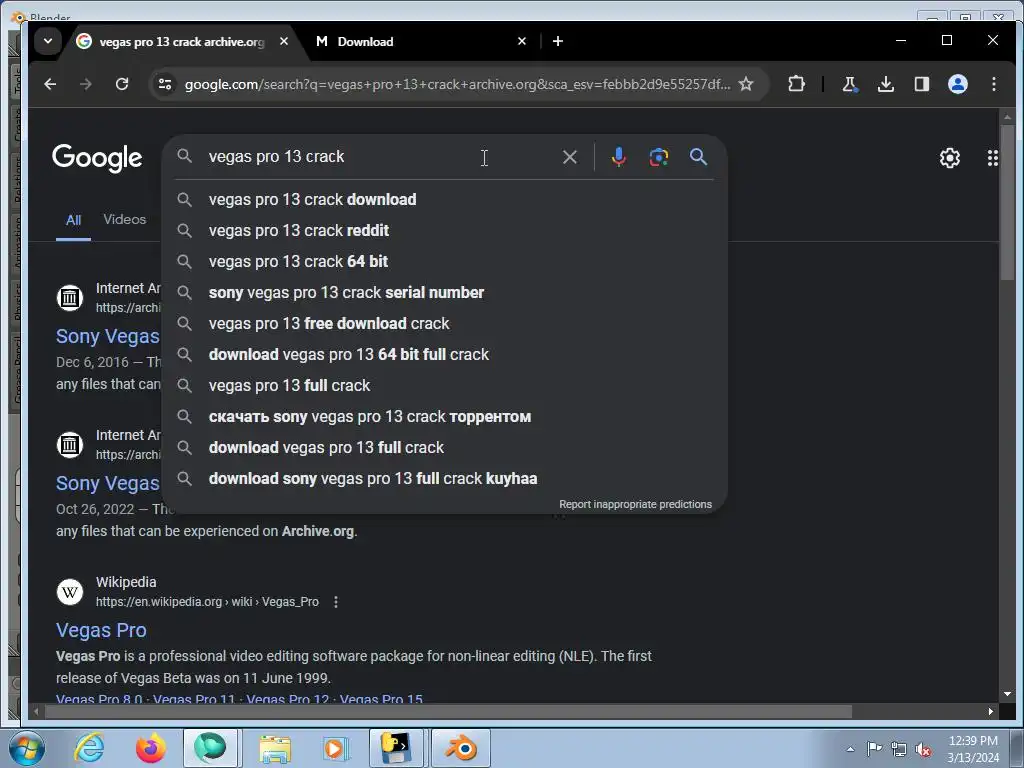Go to Google homepage via logo
This screenshot has height=768, width=1024.
coord(97,157)
